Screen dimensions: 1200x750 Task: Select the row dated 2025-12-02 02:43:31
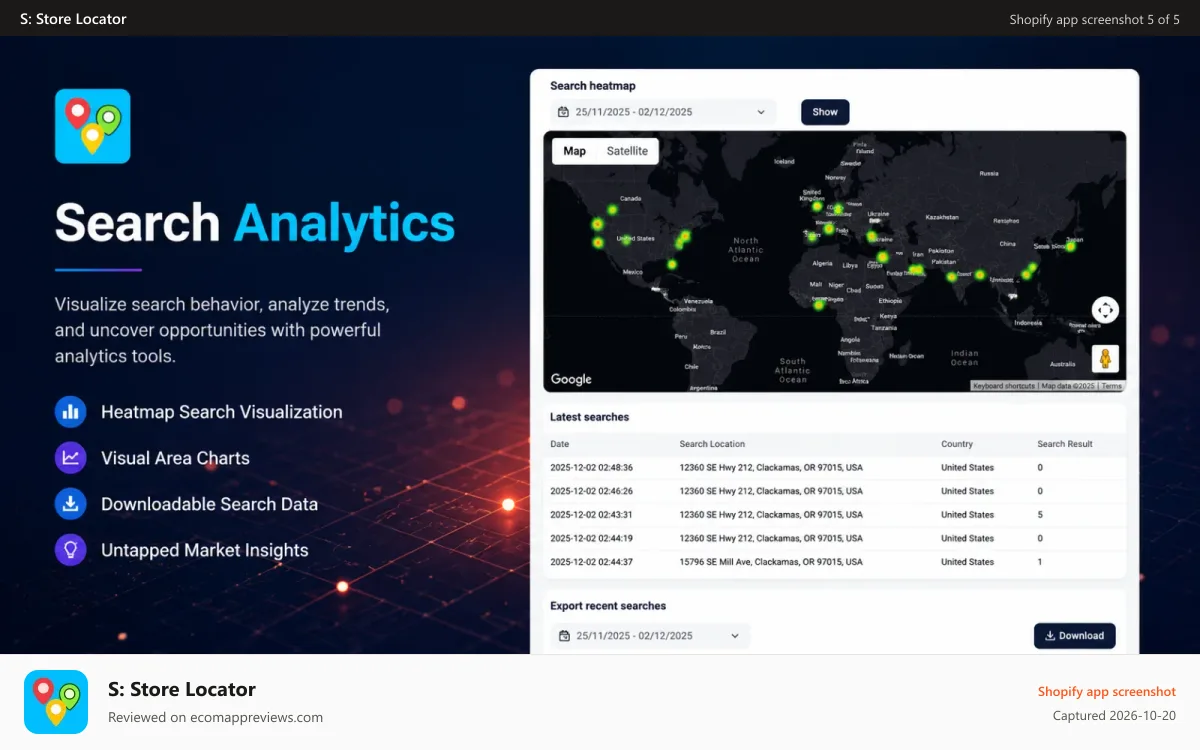[x=835, y=515]
